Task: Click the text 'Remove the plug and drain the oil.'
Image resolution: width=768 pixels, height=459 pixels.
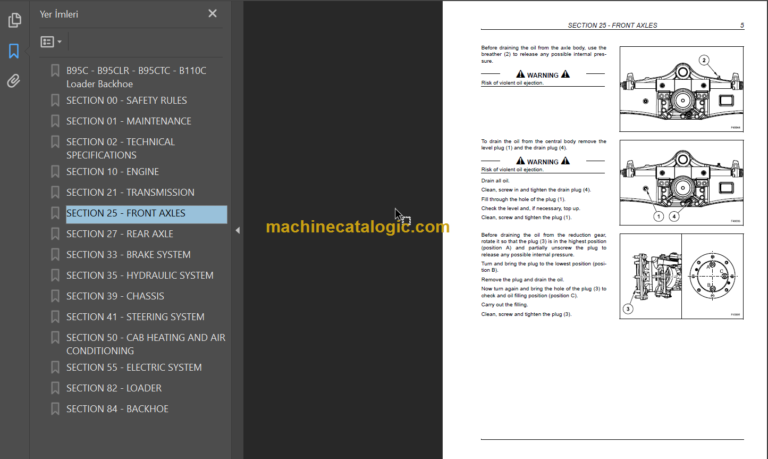Action: pos(522,280)
